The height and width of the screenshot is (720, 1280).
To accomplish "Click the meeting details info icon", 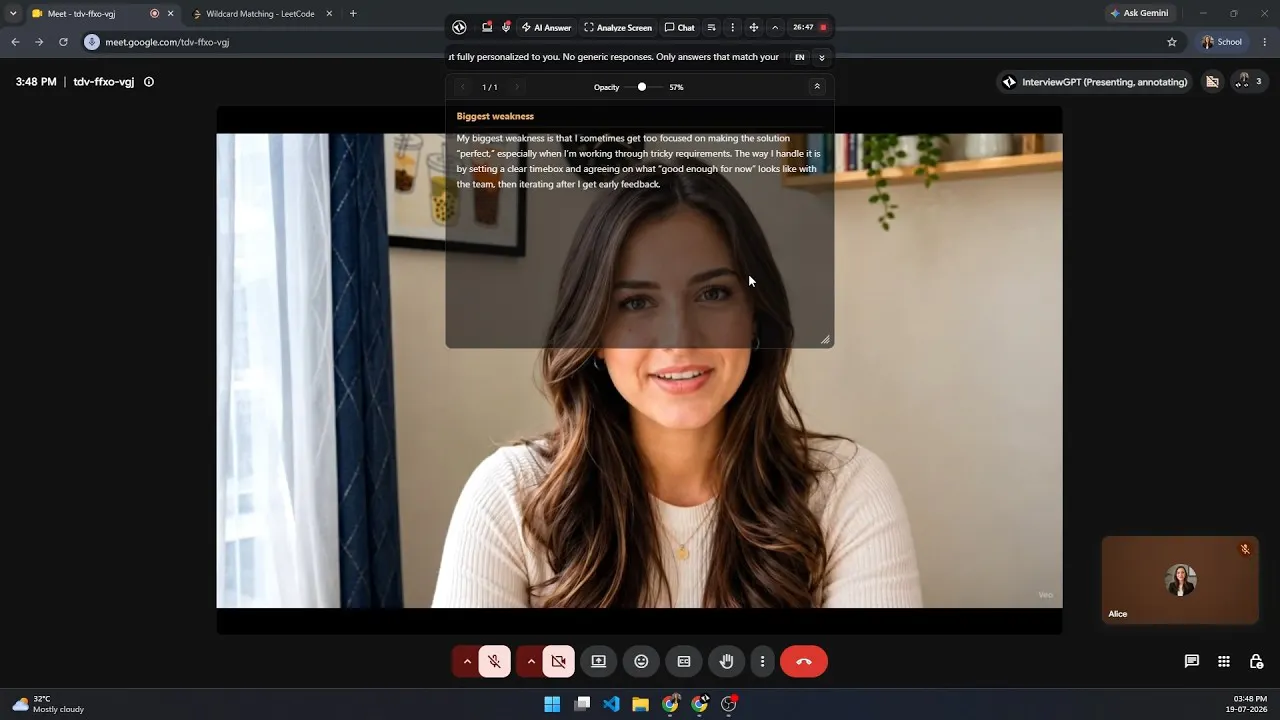I will point(149,82).
